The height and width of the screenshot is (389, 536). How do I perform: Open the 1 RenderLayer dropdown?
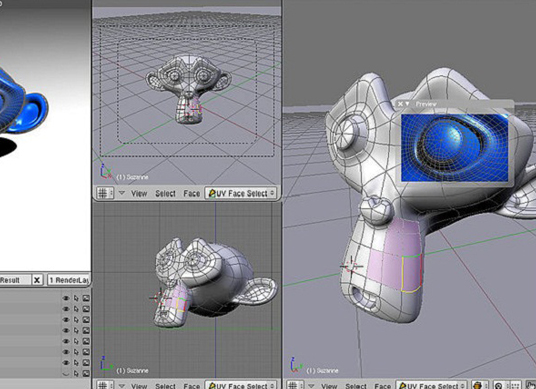pos(69,280)
